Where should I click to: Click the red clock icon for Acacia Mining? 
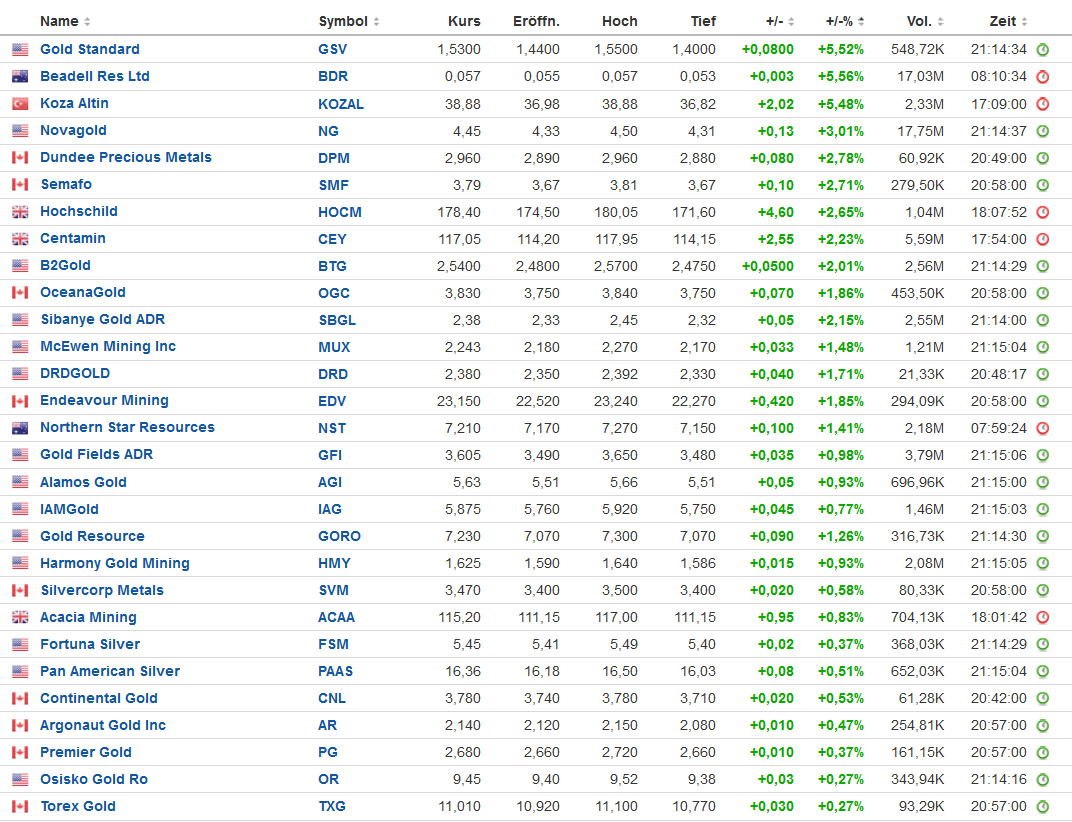[x=1043, y=617]
